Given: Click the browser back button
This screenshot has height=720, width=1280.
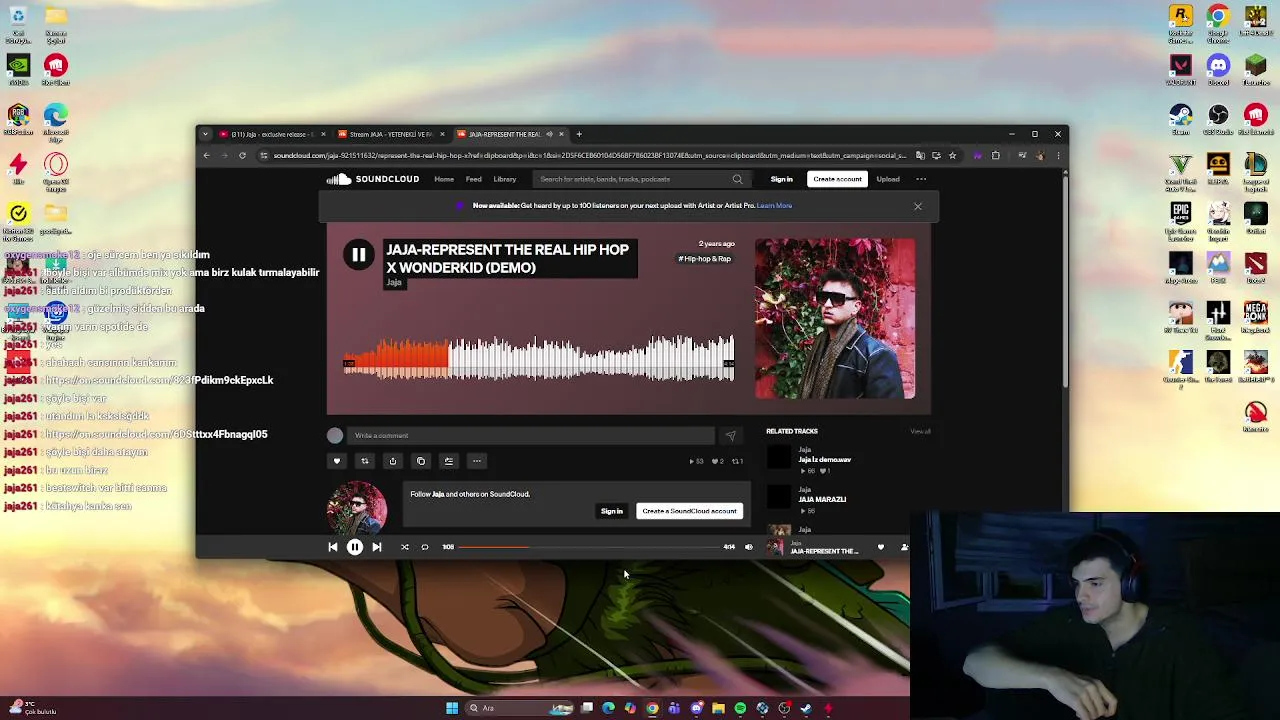Looking at the screenshot, I should click(207, 155).
